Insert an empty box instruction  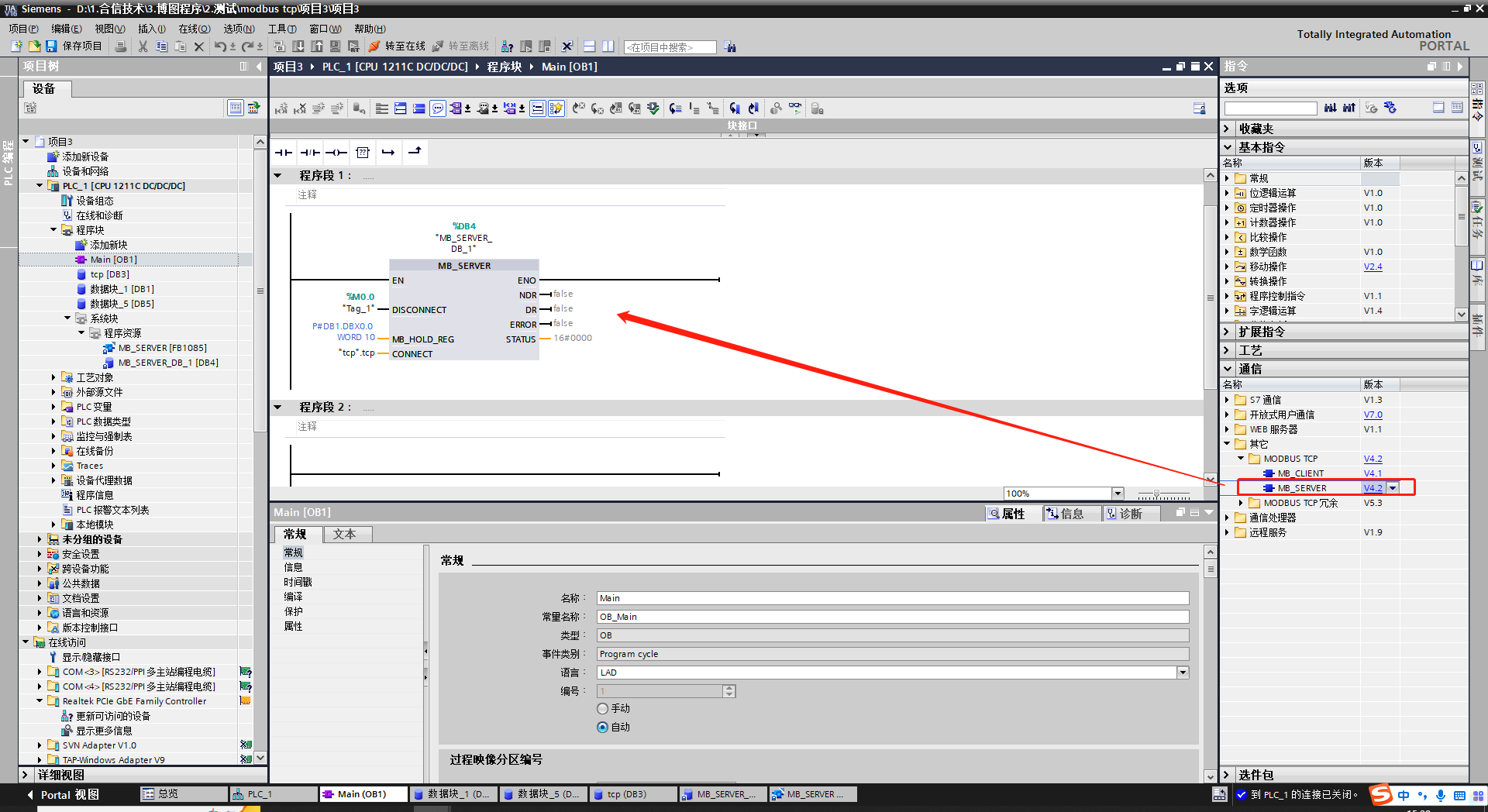pos(363,153)
